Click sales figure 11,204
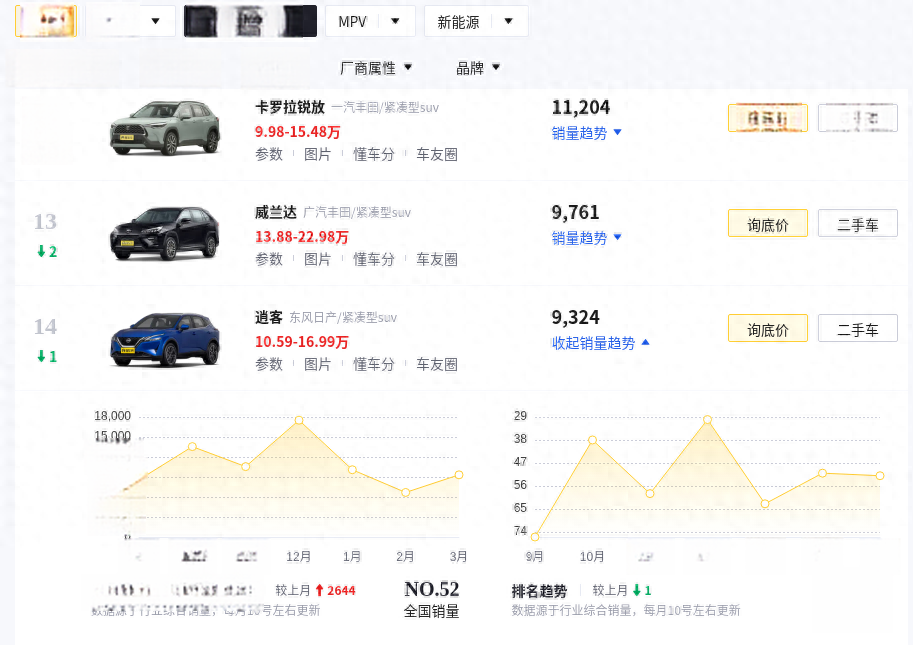Image resolution: width=913 pixels, height=645 pixels. coord(581,107)
